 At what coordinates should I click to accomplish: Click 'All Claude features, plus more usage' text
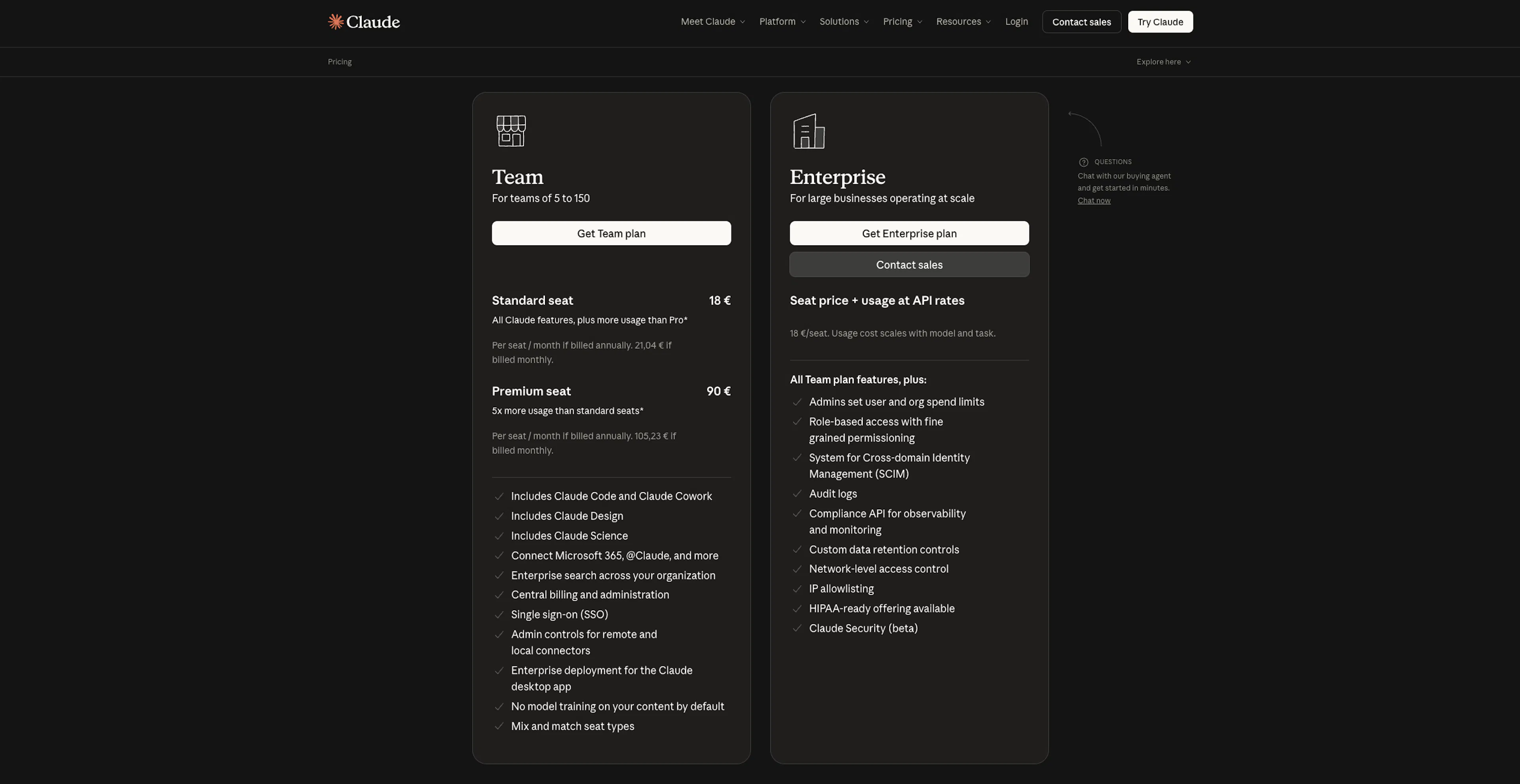click(589, 320)
